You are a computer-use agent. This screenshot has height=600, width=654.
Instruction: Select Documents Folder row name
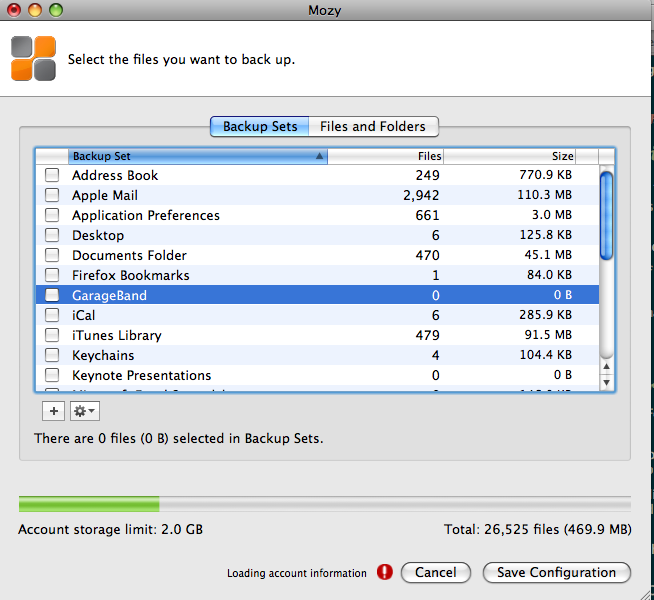pyautogui.click(x=129, y=255)
